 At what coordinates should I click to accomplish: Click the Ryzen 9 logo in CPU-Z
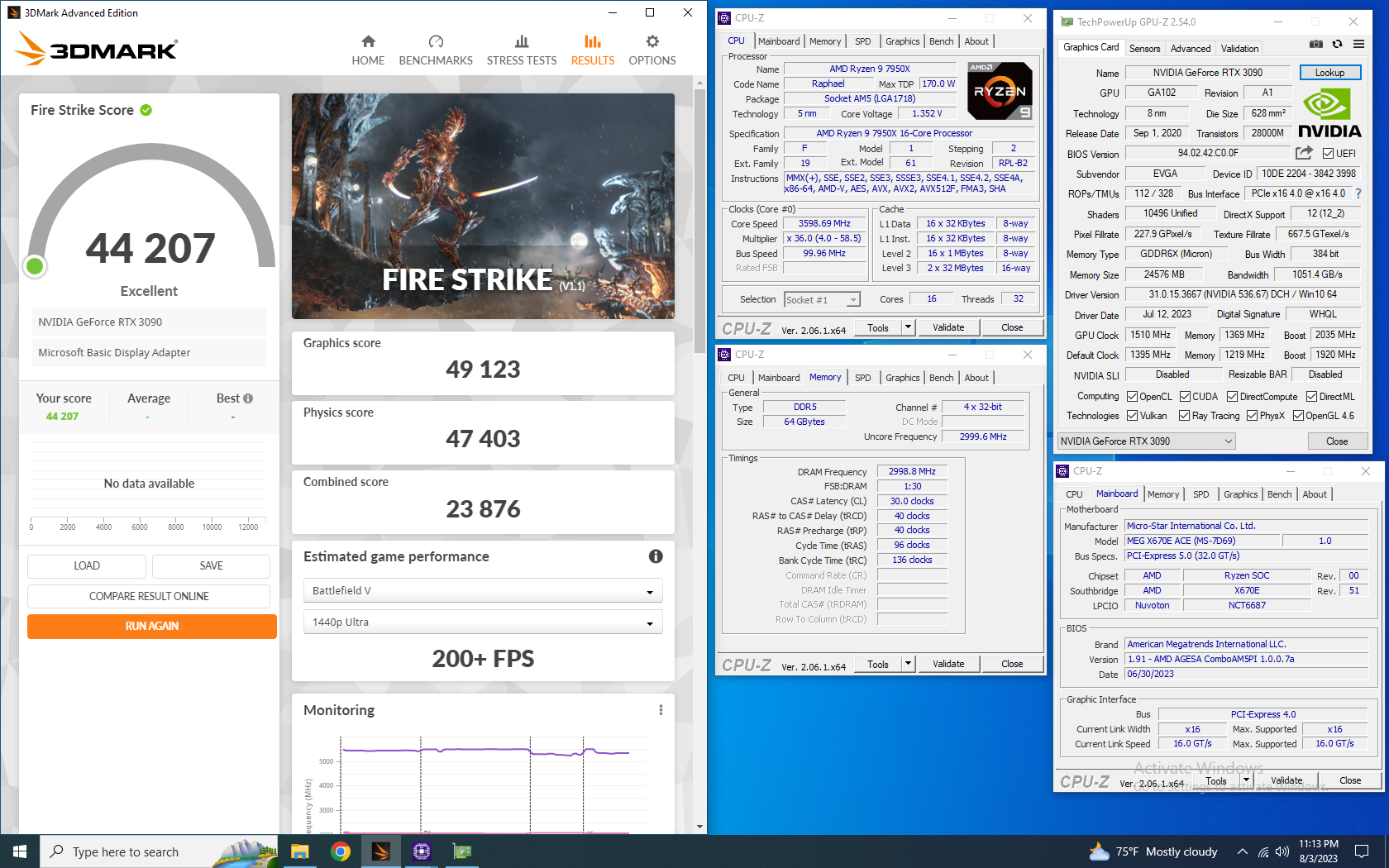click(x=1000, y=91)
